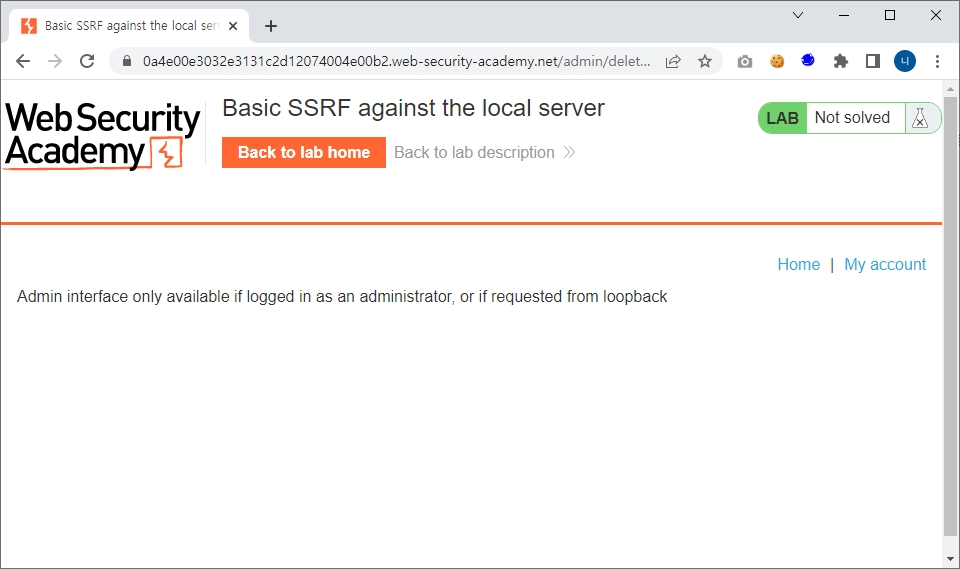The width and height of the screenshot is (960, 569).
Task: Reload the current page
Action: coord(87,61)
